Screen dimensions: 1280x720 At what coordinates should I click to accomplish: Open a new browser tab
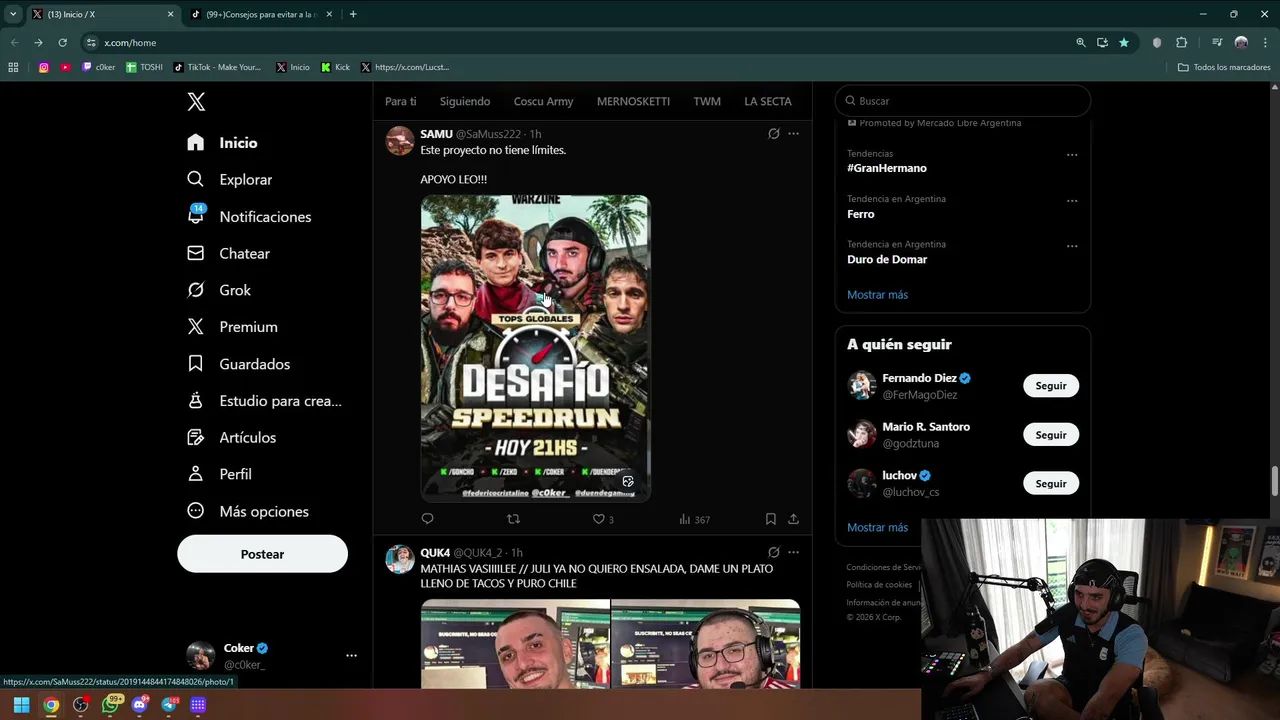pyautogui.click(x=353, y=14)
